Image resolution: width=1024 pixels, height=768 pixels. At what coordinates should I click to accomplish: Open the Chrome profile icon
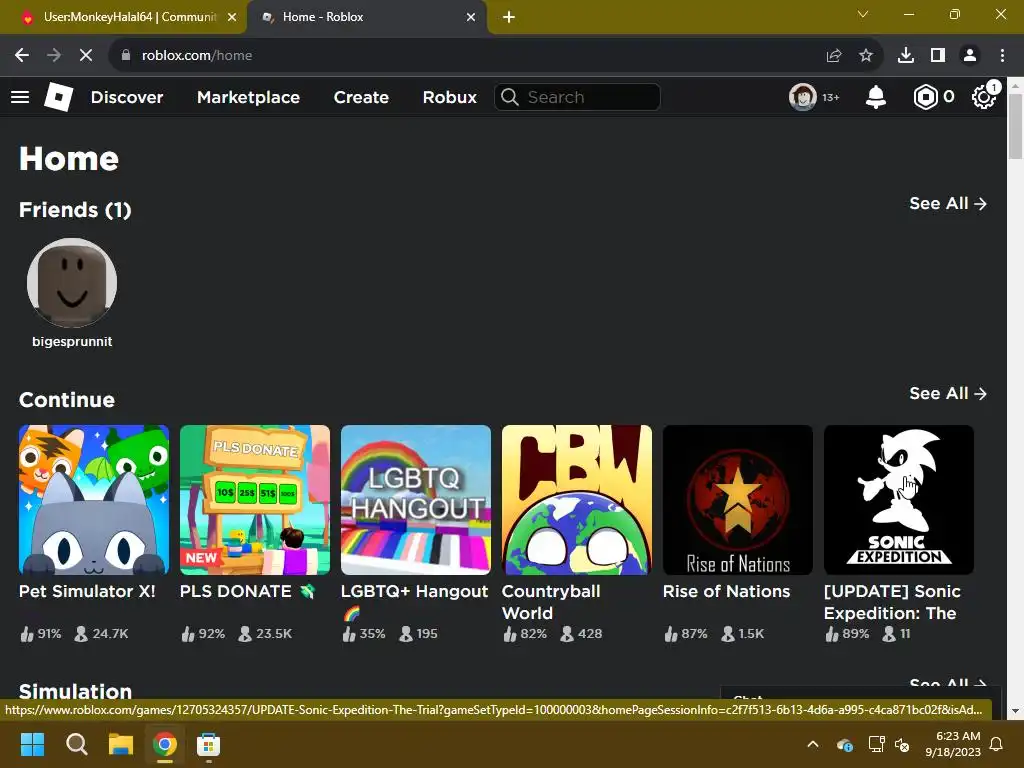click(970, 56)
